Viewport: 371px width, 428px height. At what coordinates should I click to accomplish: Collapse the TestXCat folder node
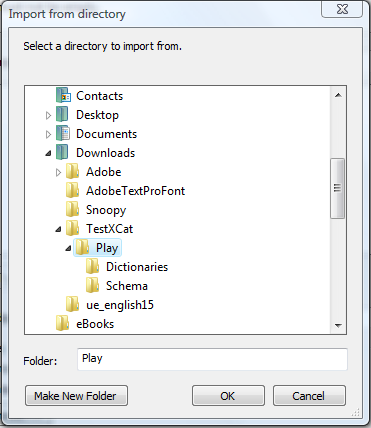click(59, 229)
